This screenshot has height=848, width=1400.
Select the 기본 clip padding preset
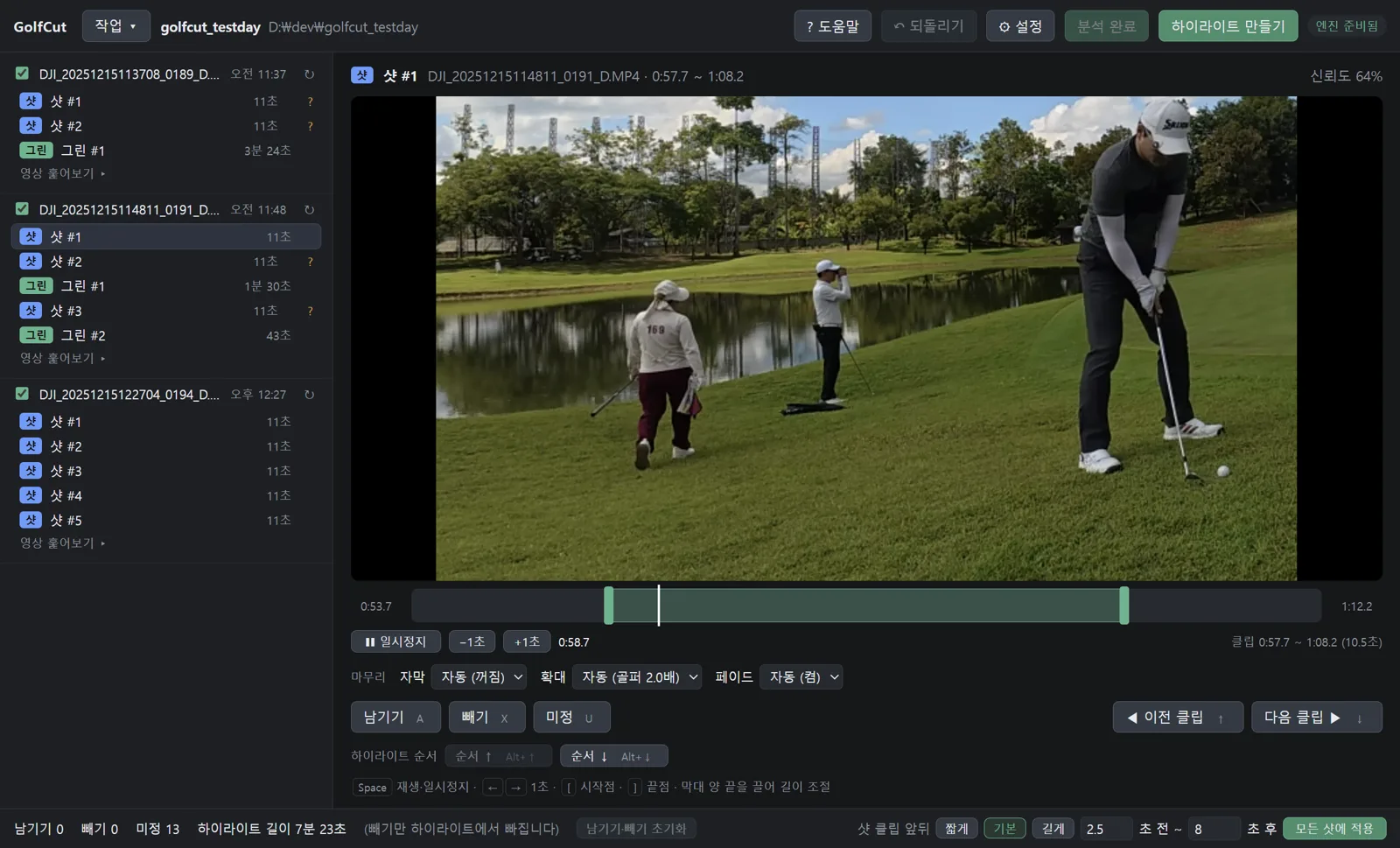(x=1004, y=828)
